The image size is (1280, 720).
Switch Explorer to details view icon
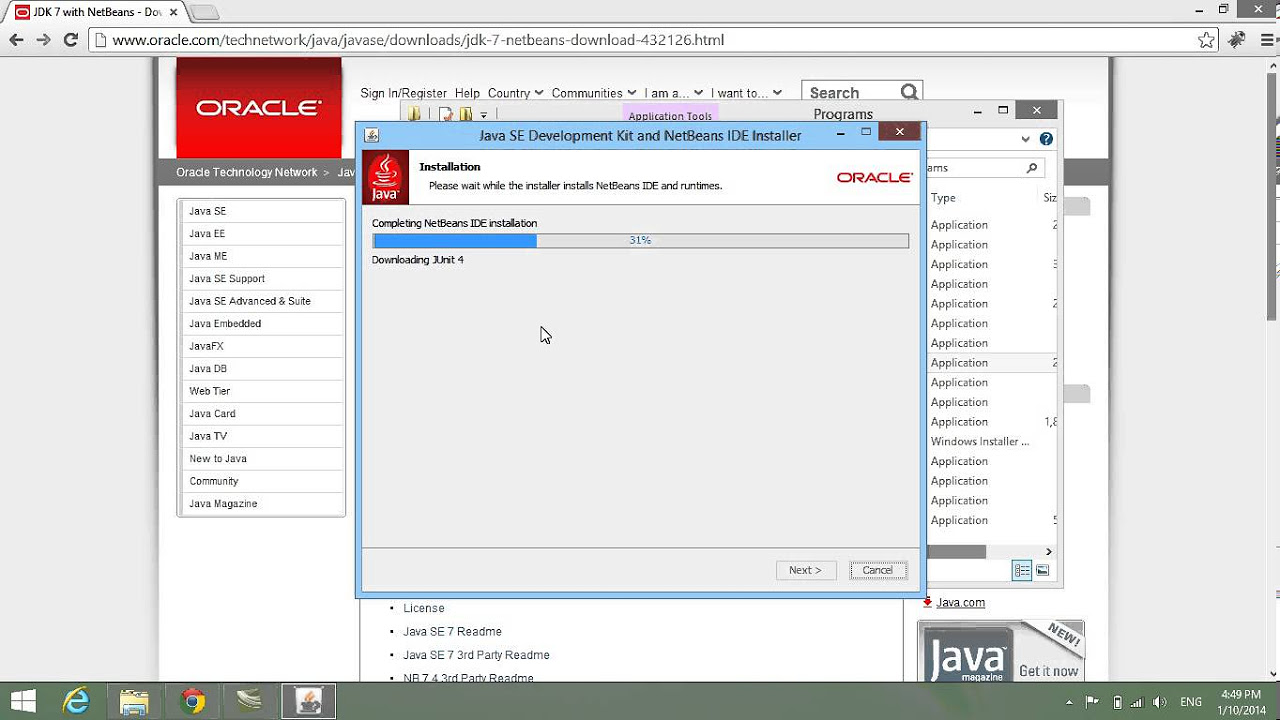click(x=1022, y=570)
